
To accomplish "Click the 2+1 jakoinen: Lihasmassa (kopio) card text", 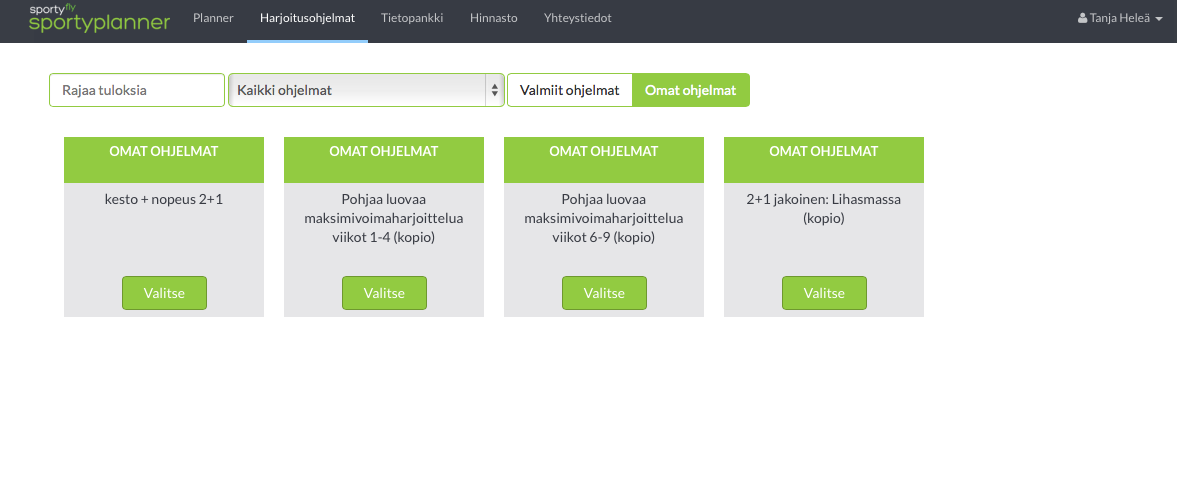I will (x=823, y=209).
